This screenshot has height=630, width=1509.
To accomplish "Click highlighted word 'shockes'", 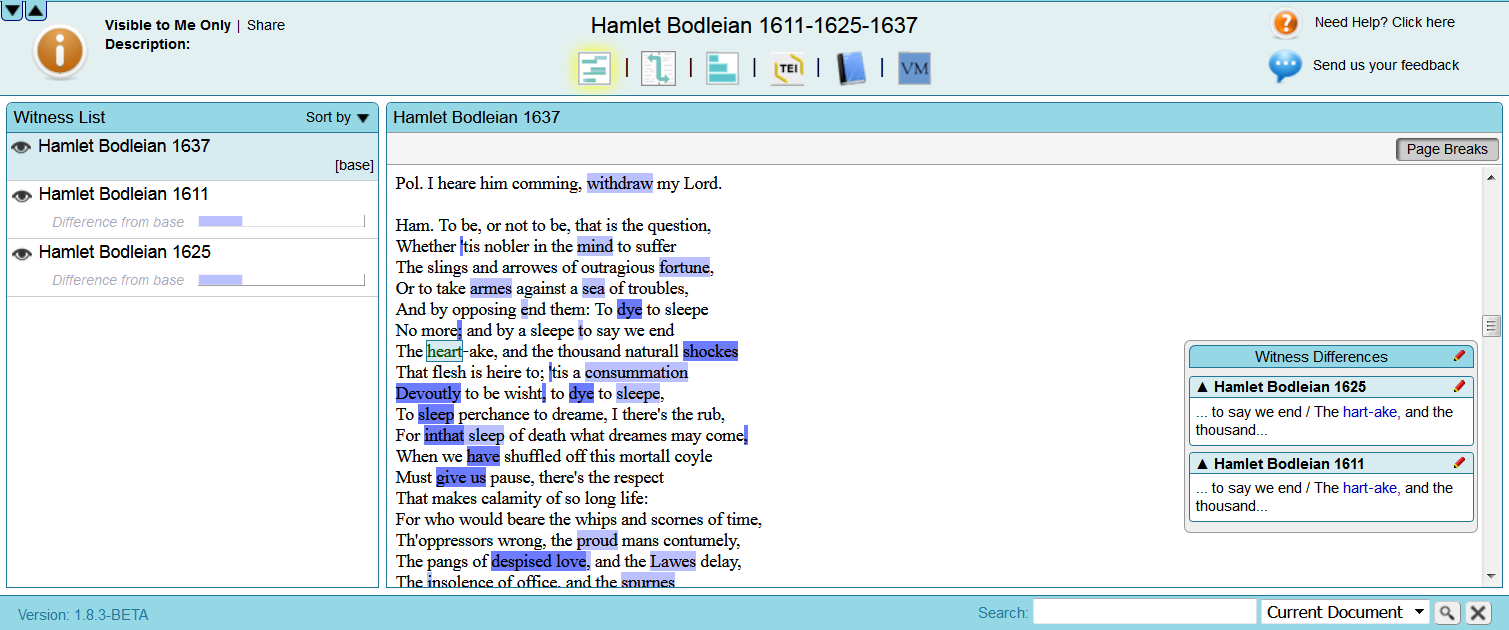I will tap(710, 351).
